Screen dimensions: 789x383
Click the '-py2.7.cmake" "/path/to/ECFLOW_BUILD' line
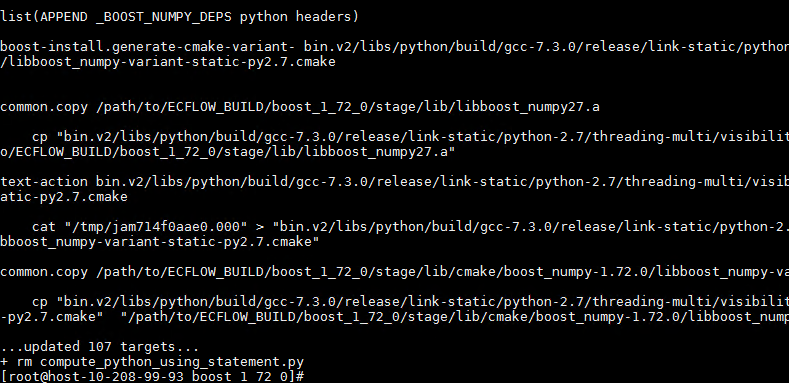pyautogui.click(x=394, y=317)
